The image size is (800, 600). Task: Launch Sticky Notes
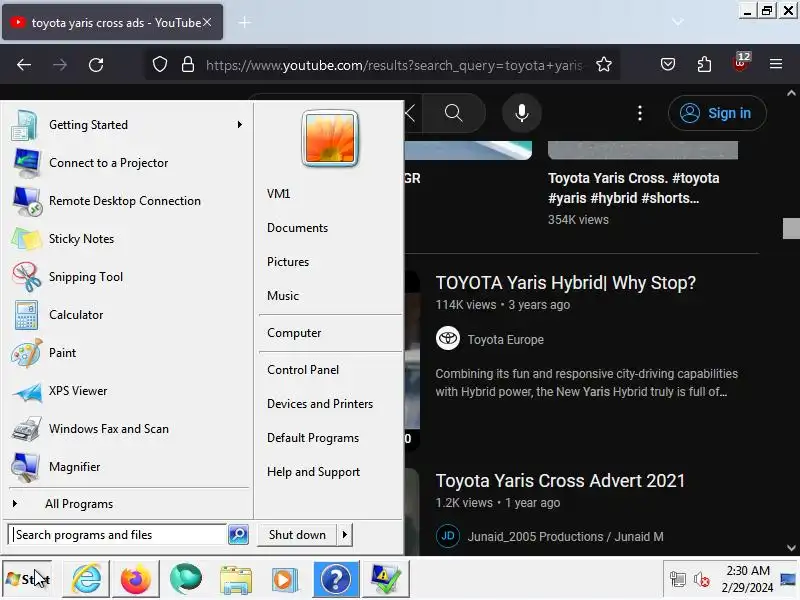pyautogui.click(x=127, y=239)
